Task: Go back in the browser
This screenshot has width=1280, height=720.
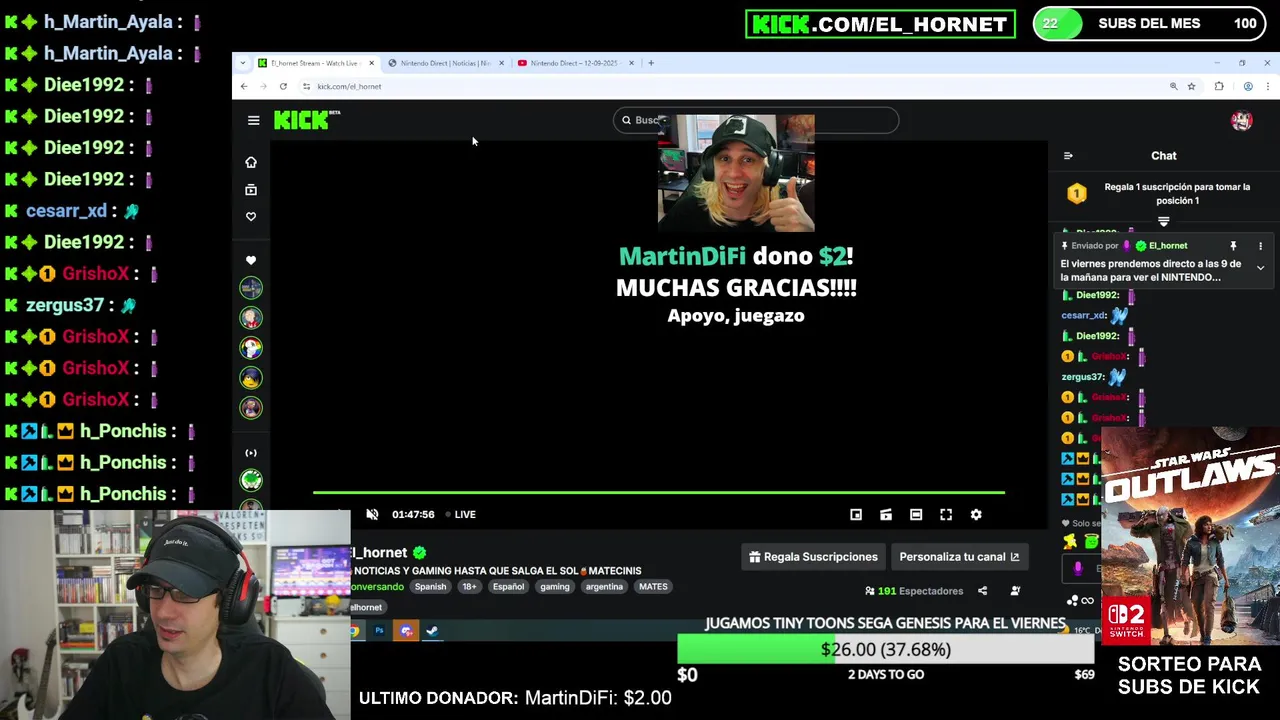Action: (x=244, y=86)
